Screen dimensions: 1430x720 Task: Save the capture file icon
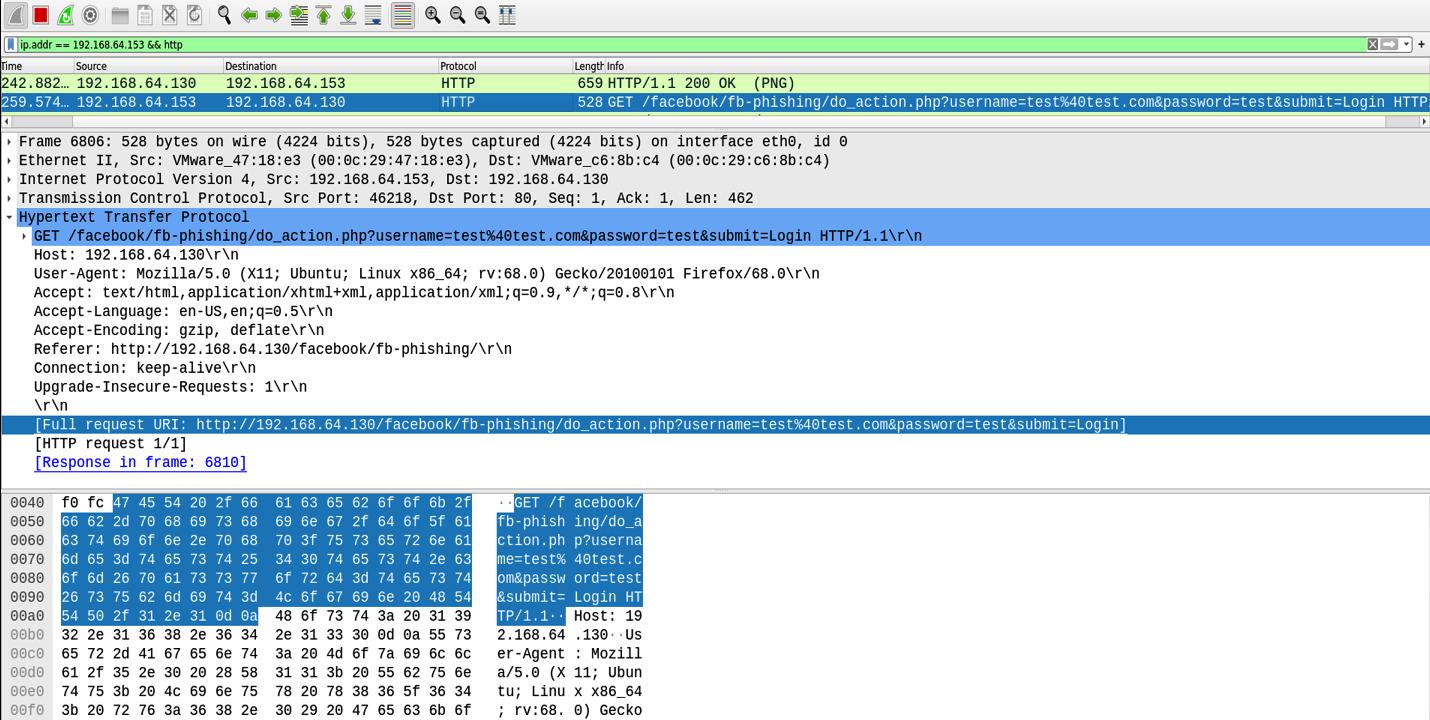pyautogui.click(x=145, y=15)
